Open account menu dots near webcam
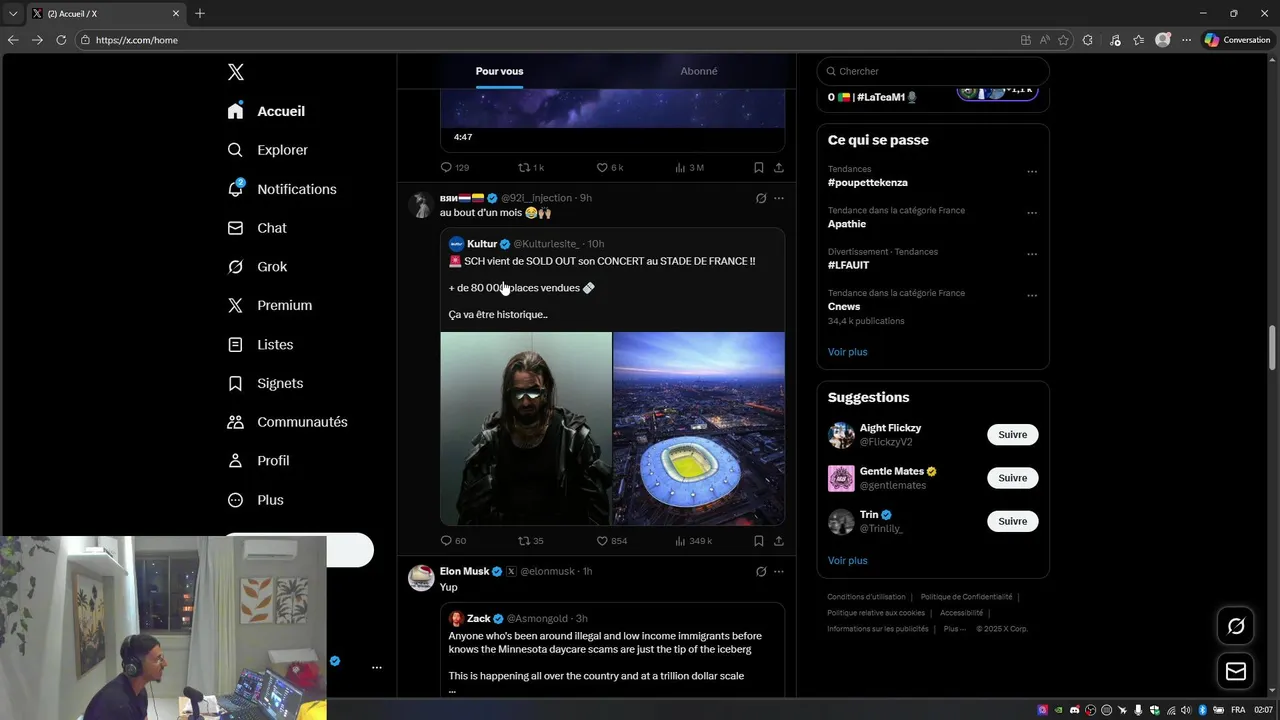1280x720 pixels. click(377, 667)
